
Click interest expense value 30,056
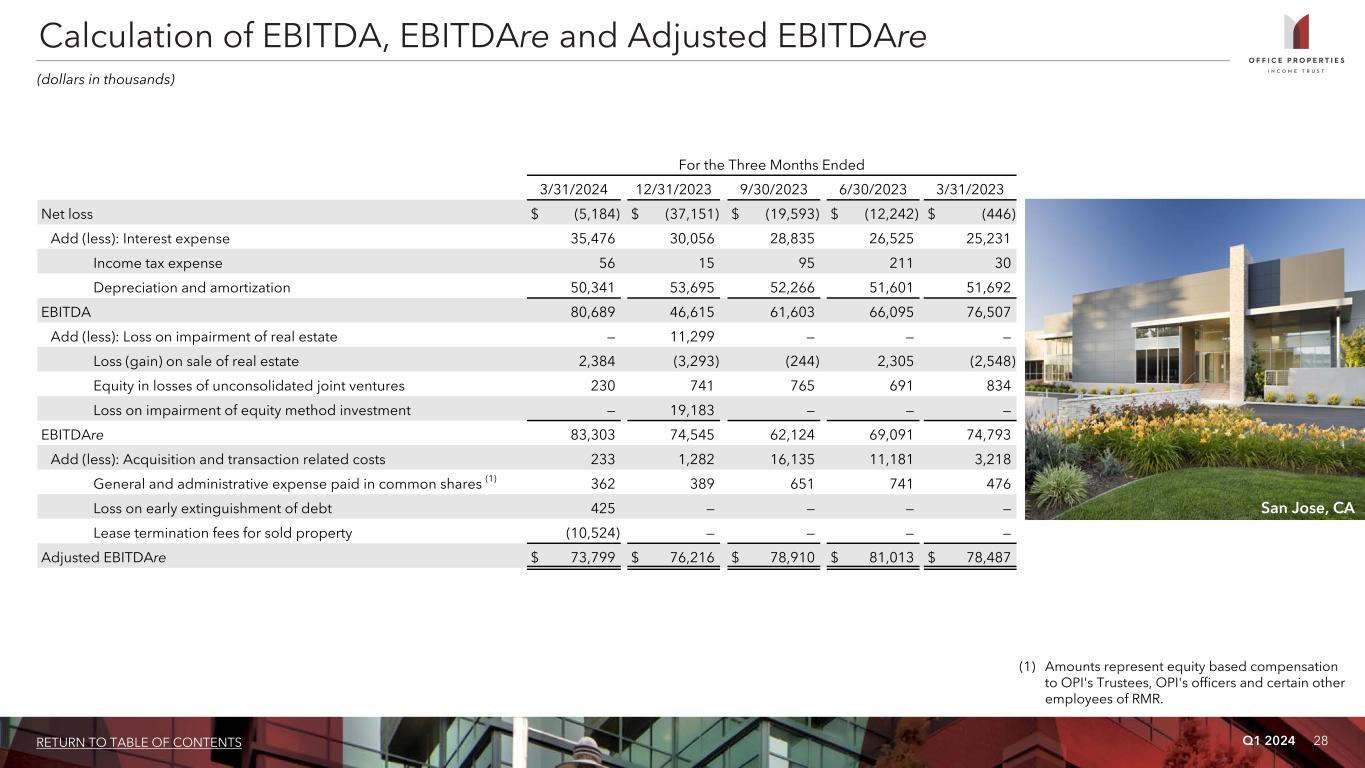tap(690, 238)
